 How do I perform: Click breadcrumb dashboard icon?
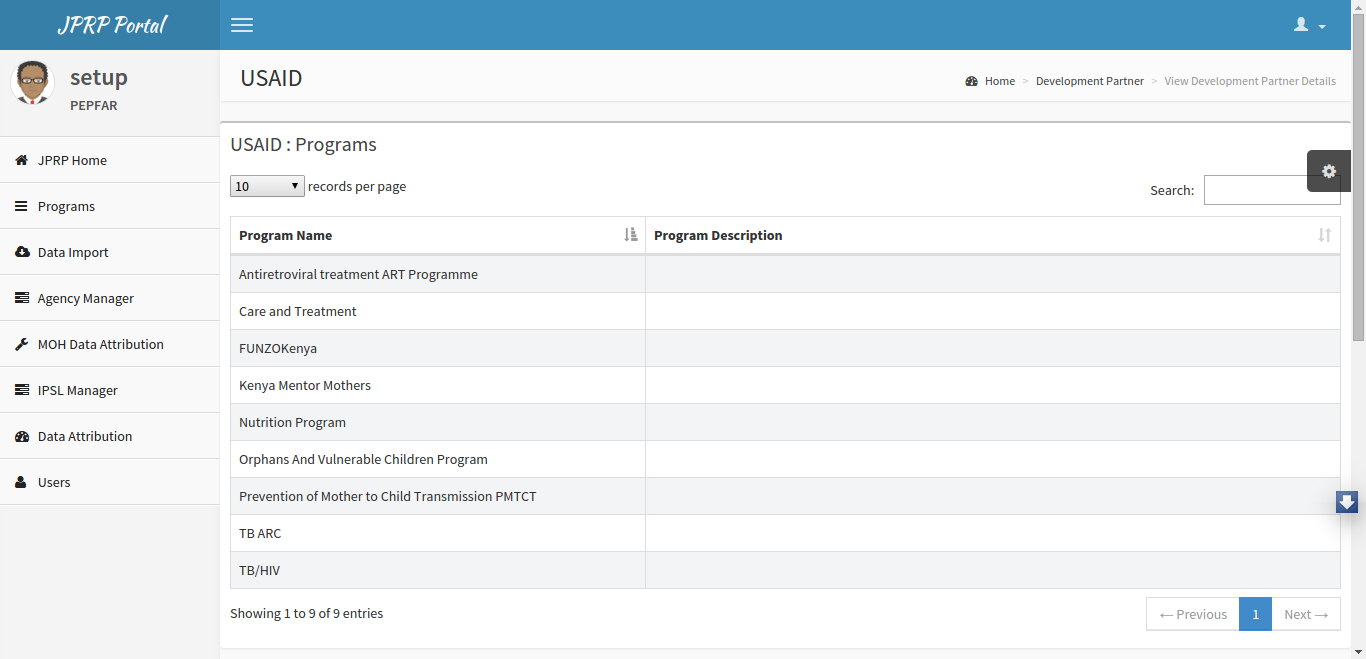click(971, 81)
